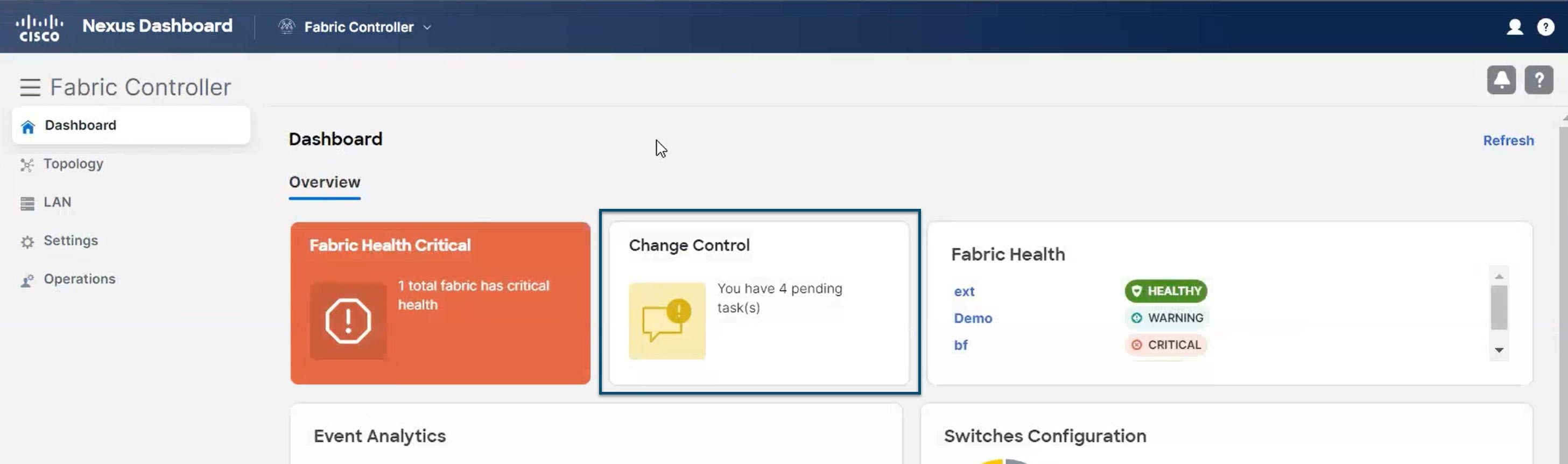The width and height of the screenshot is (1568, 464).
Task: Open Topology in the sidebar
Action: [73, 164]
